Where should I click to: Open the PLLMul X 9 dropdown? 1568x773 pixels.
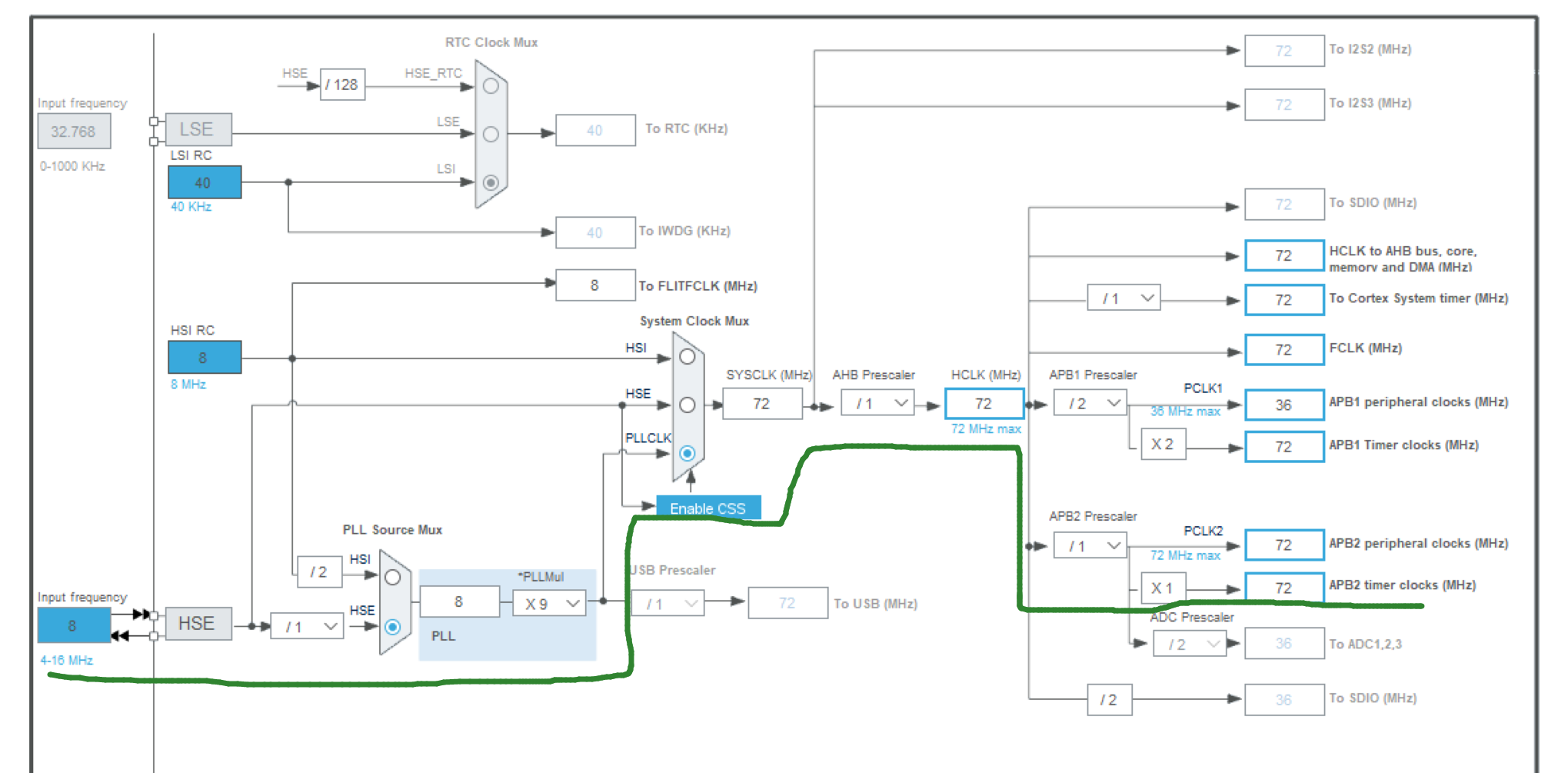pyautogui.click(x=549, y=603)
